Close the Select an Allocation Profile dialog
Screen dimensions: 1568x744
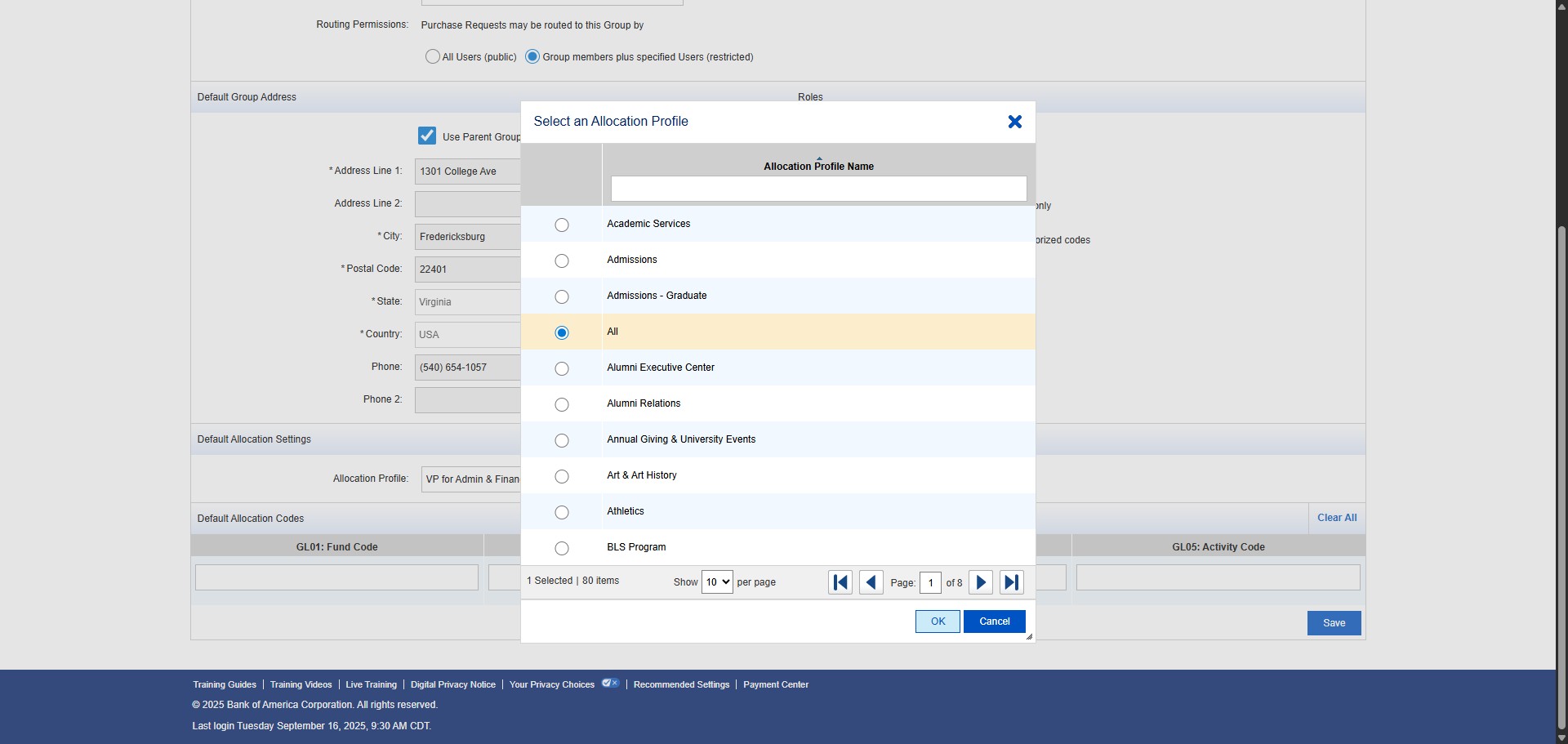click(x=1014, y=122)
